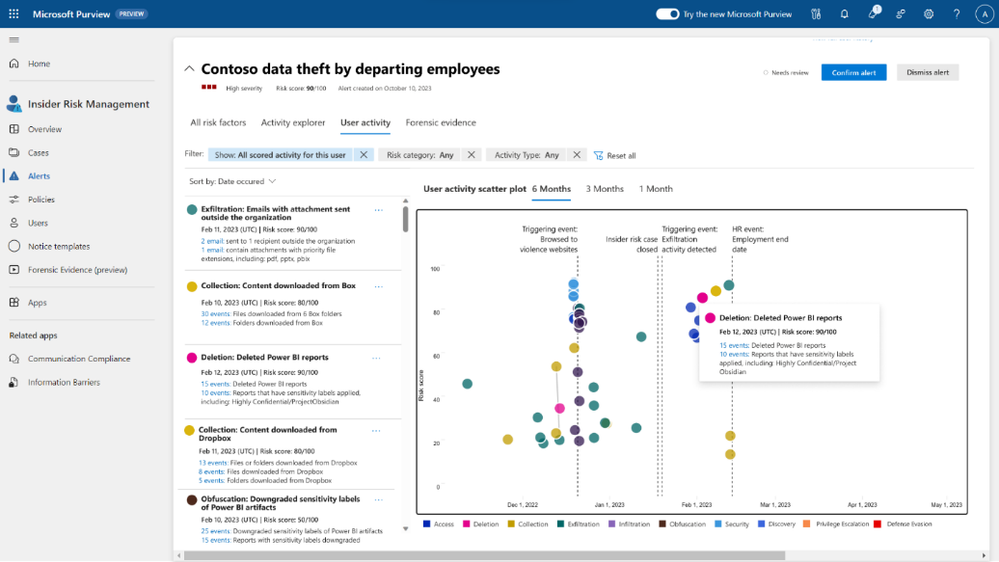Screen dimensions: 999x562
Task: Collapse the alert header chevron
Action: [189, 69]
